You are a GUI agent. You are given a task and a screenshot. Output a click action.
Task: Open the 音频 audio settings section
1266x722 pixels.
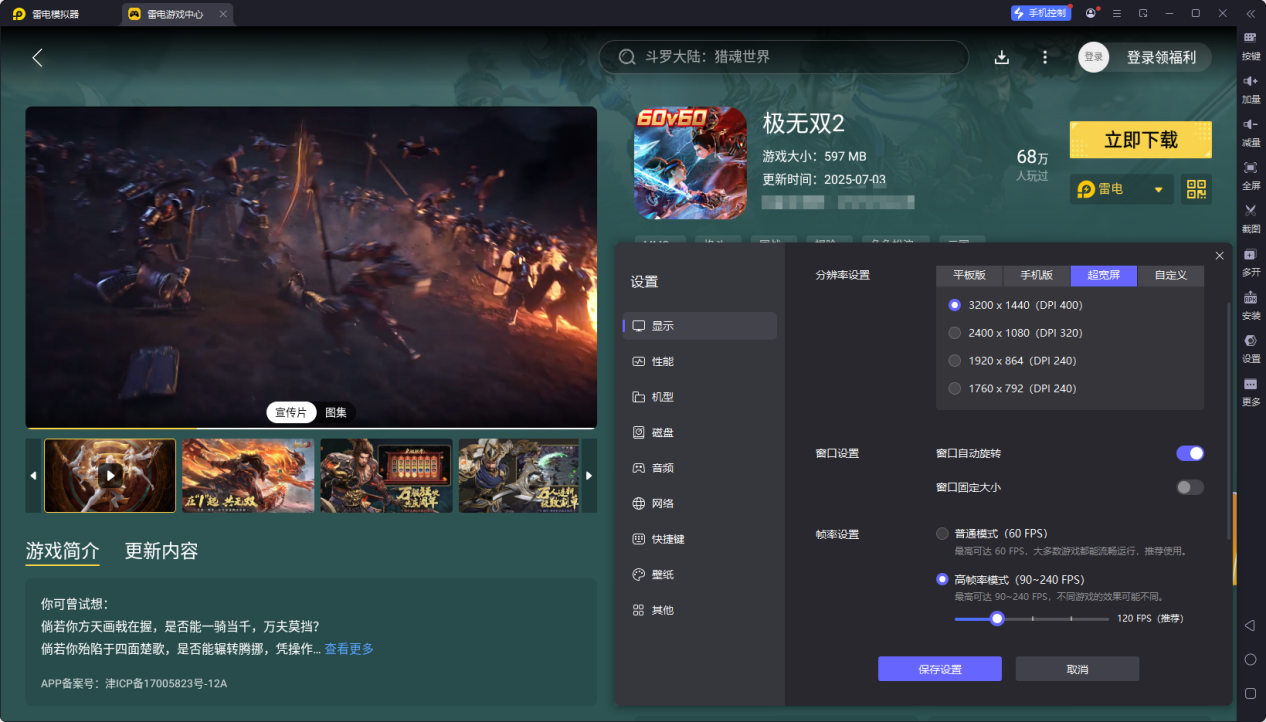tap(664, 467)
